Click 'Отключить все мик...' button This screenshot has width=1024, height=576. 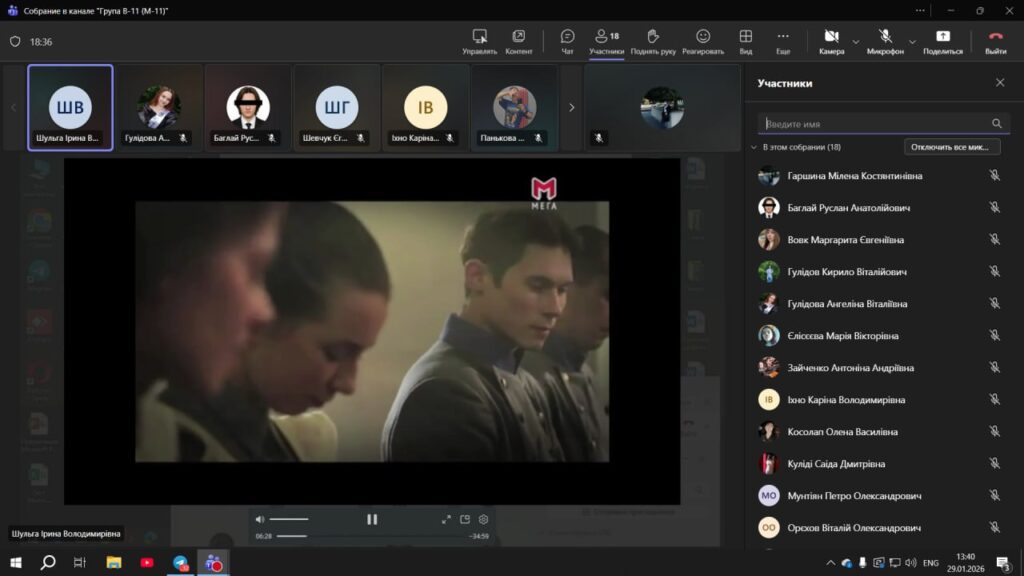[951, 147]
